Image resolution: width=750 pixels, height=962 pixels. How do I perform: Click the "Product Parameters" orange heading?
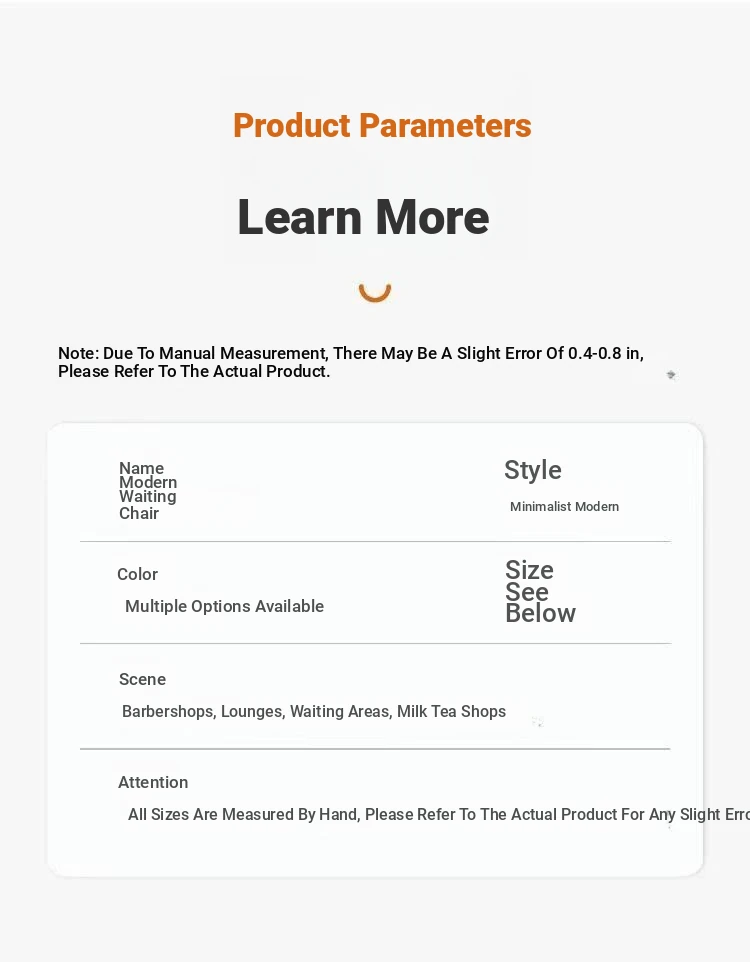tap(382, 126)
